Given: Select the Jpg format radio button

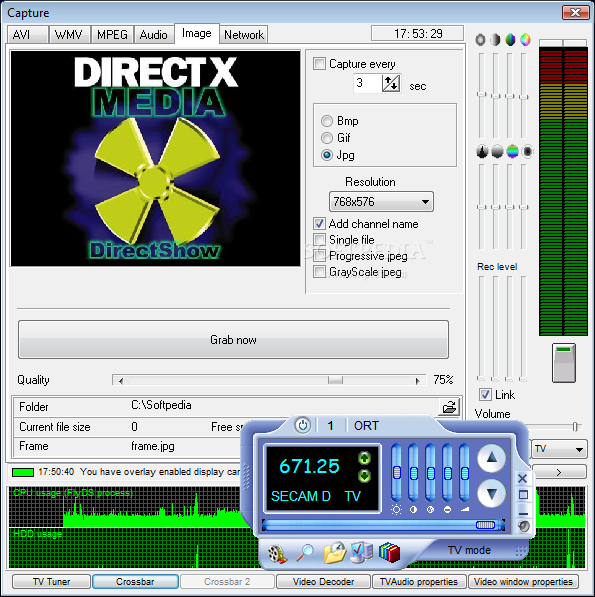Looking at the screenshot, I should coord(327,155).
